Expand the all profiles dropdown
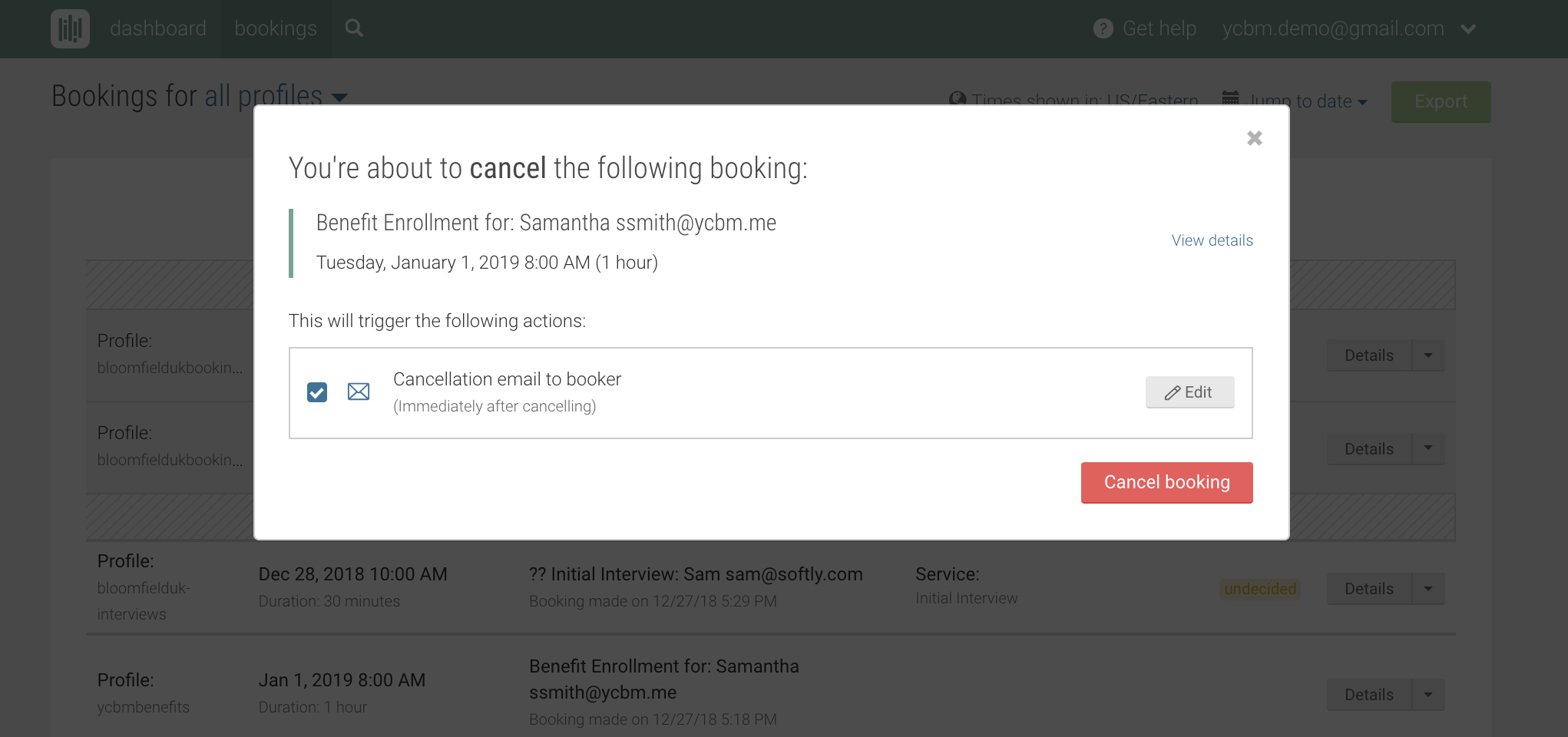Viewport: 1568px width, 737px height. point(276,96)
